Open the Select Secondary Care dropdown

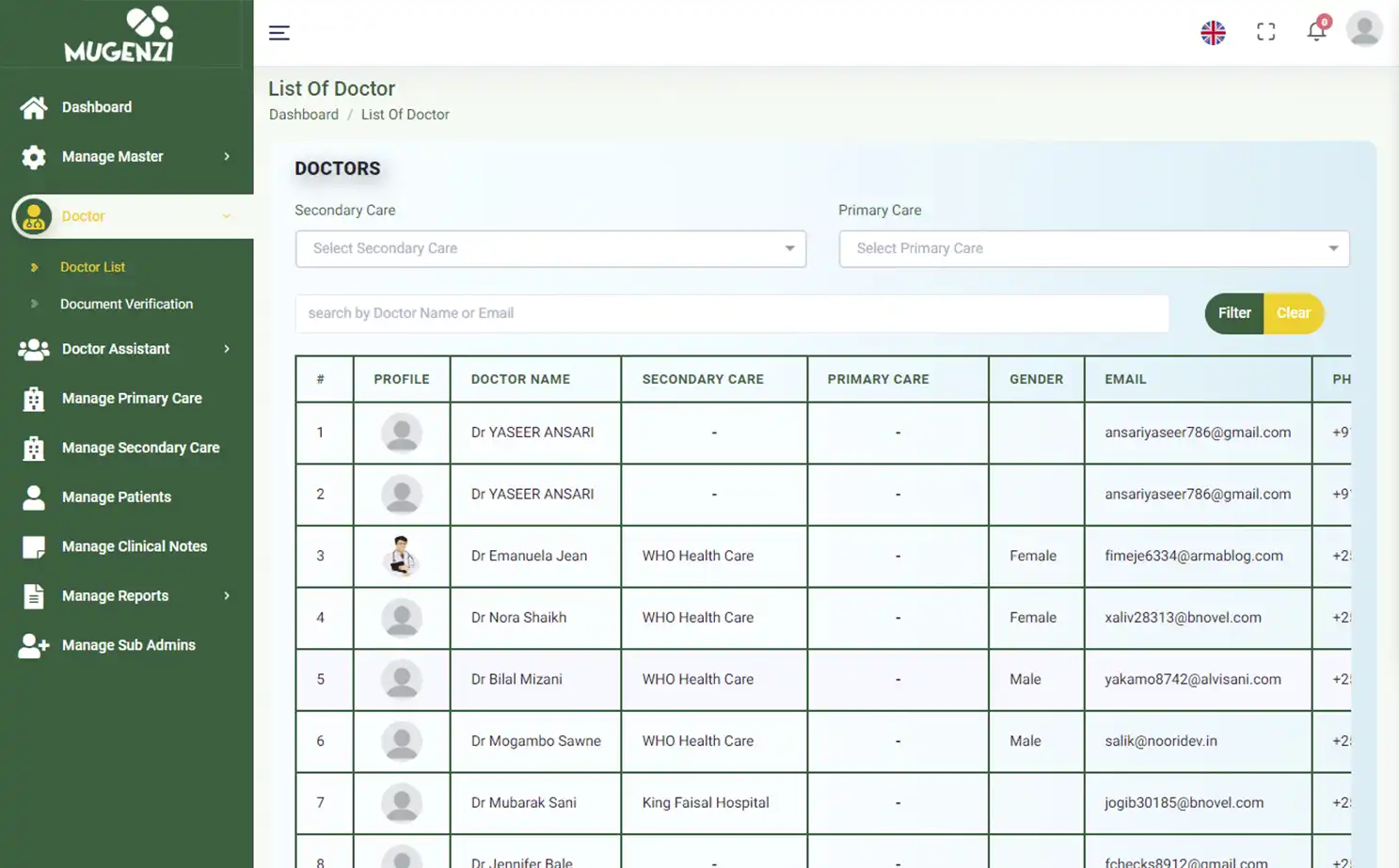[x=550, y=248]
